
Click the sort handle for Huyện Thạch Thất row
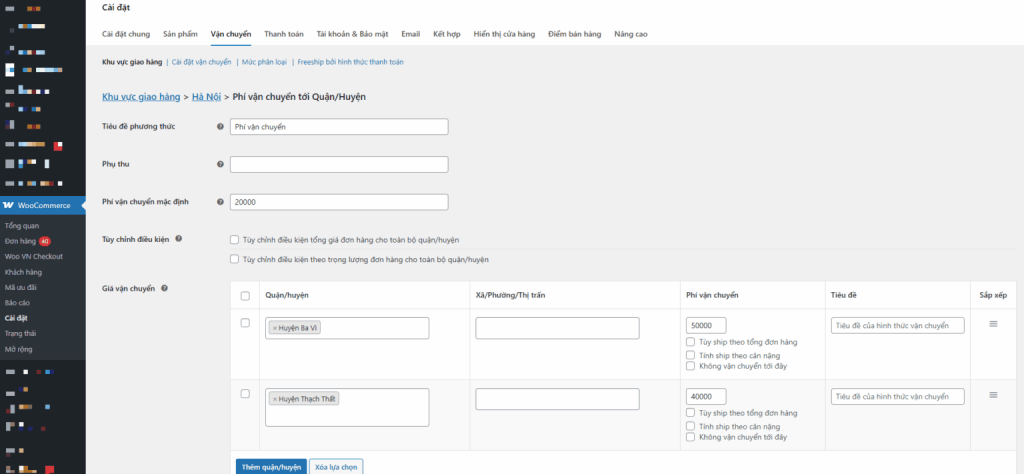pyautogui.click(x=993, y=395)
